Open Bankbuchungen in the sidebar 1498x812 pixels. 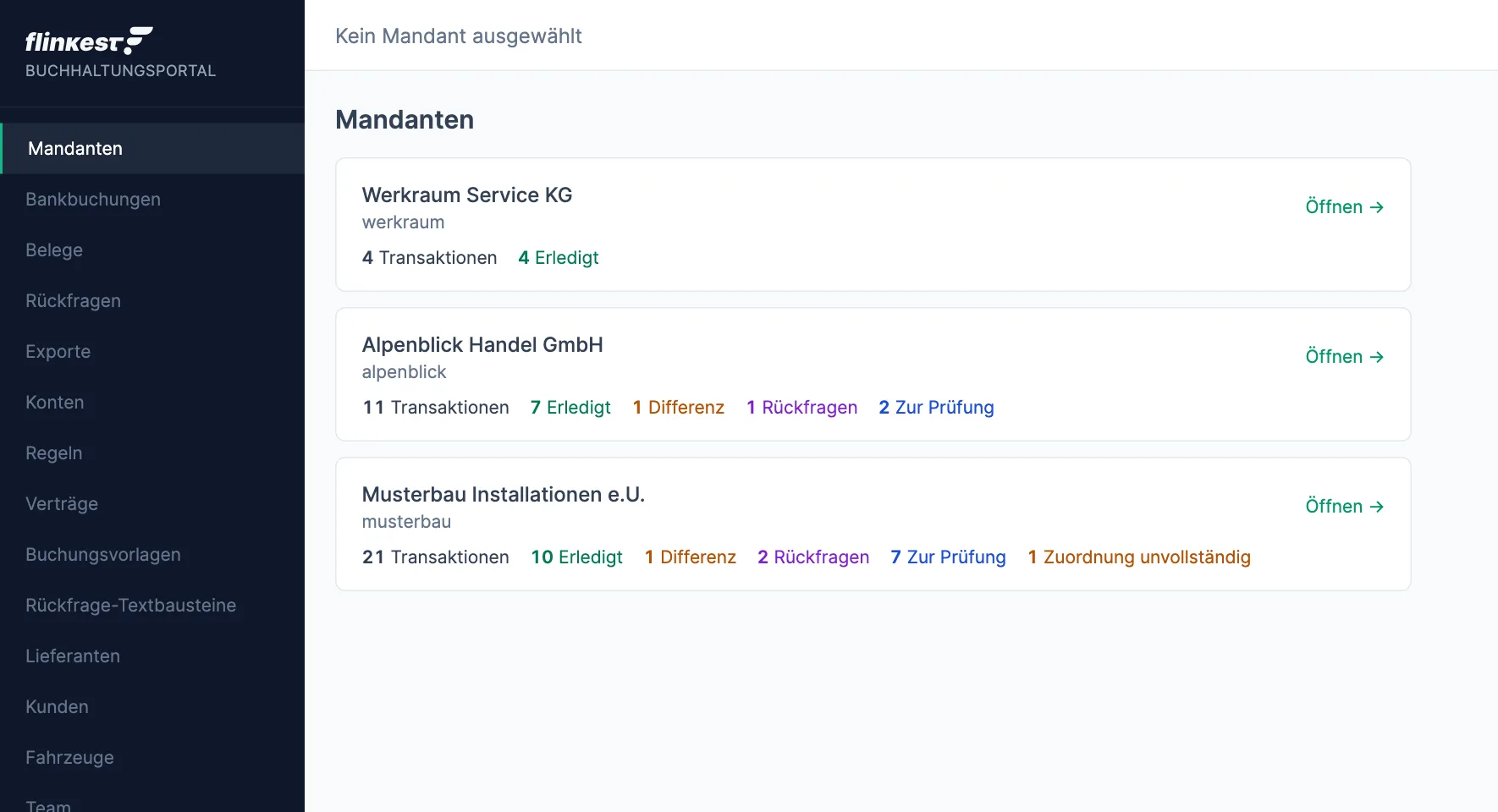[x=152, y=200]
